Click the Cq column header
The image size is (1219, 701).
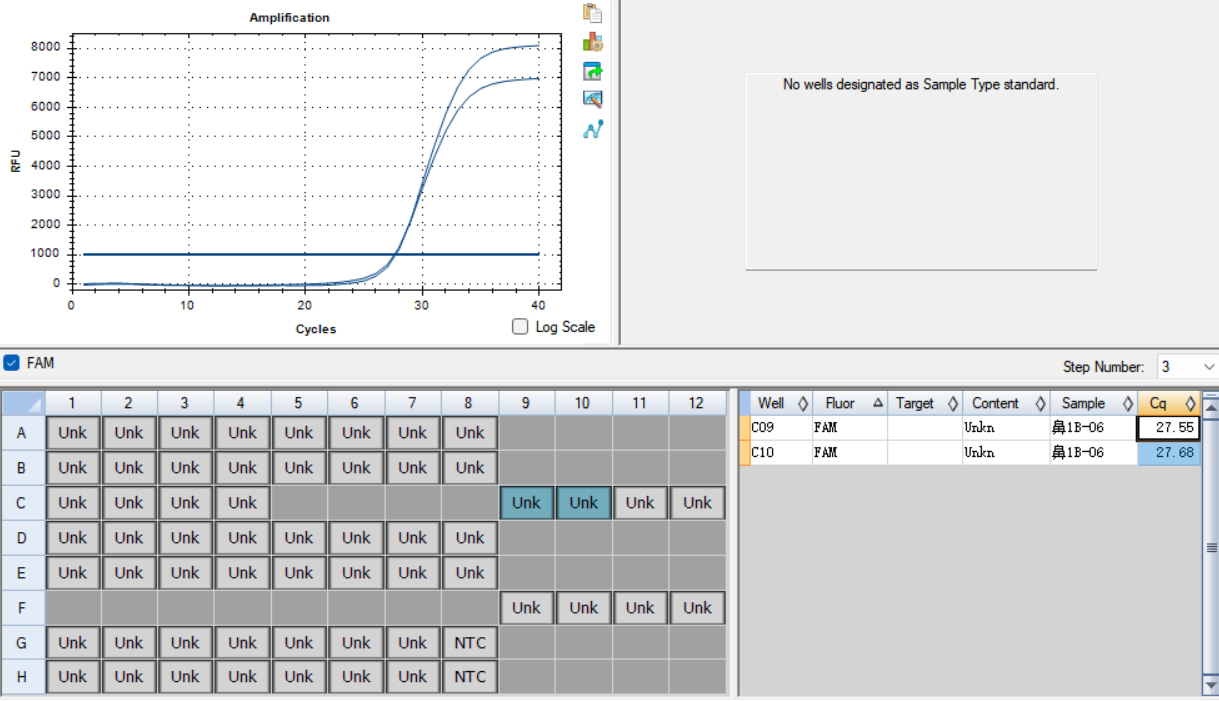point(1168,403)
